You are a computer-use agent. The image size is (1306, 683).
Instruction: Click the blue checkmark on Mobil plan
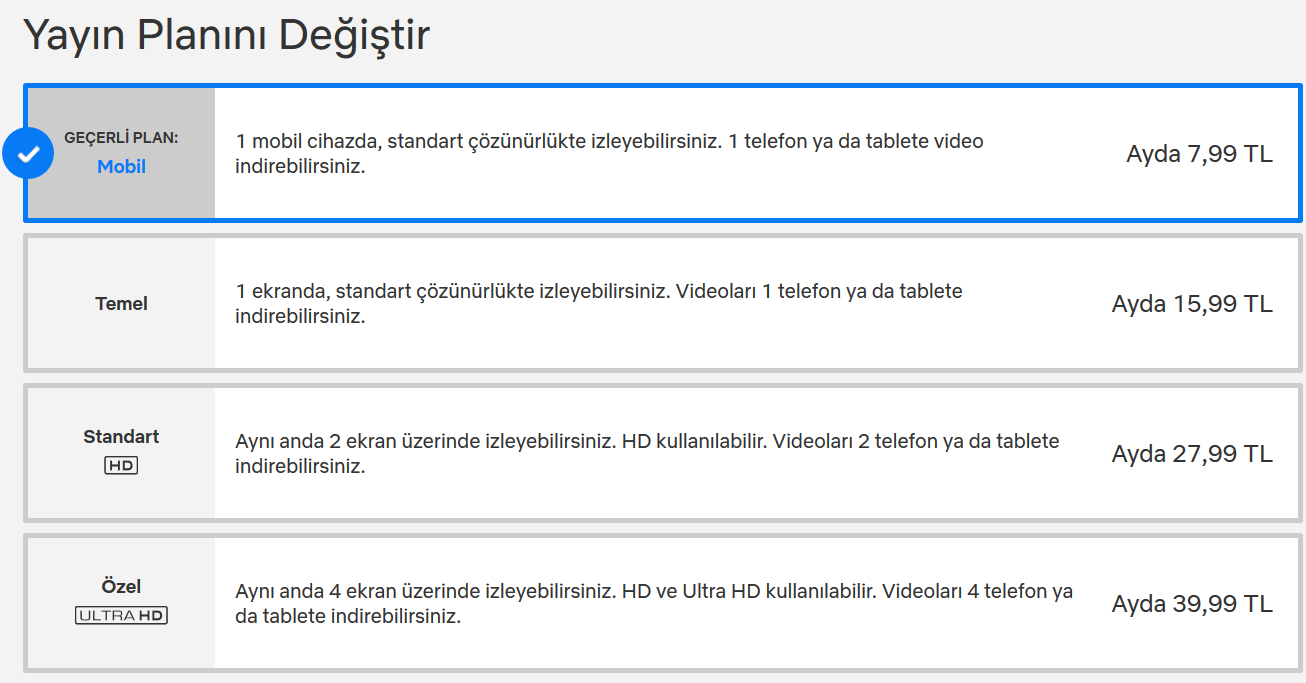28,153
